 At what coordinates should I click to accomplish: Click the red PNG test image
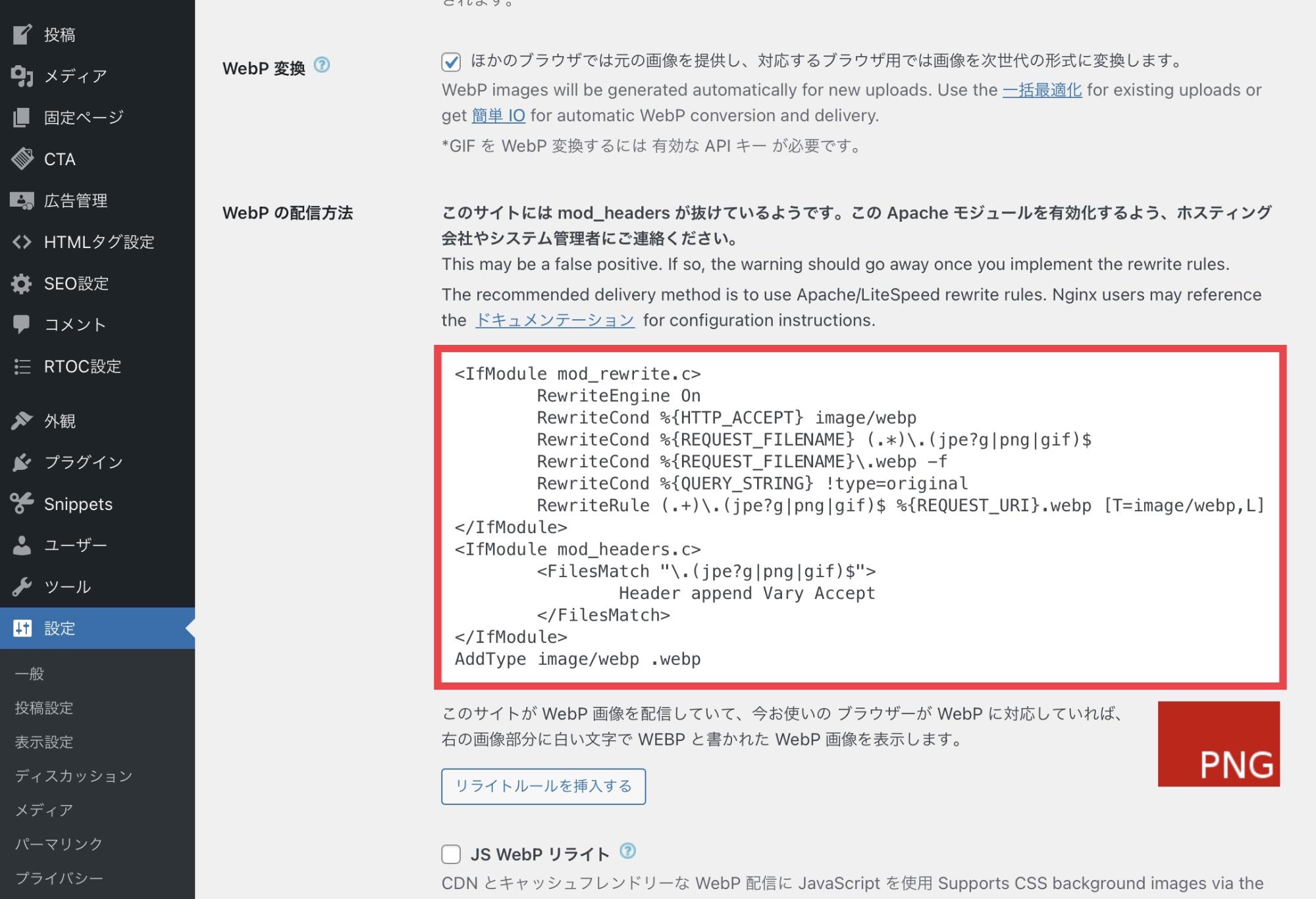pos(1219,744)
